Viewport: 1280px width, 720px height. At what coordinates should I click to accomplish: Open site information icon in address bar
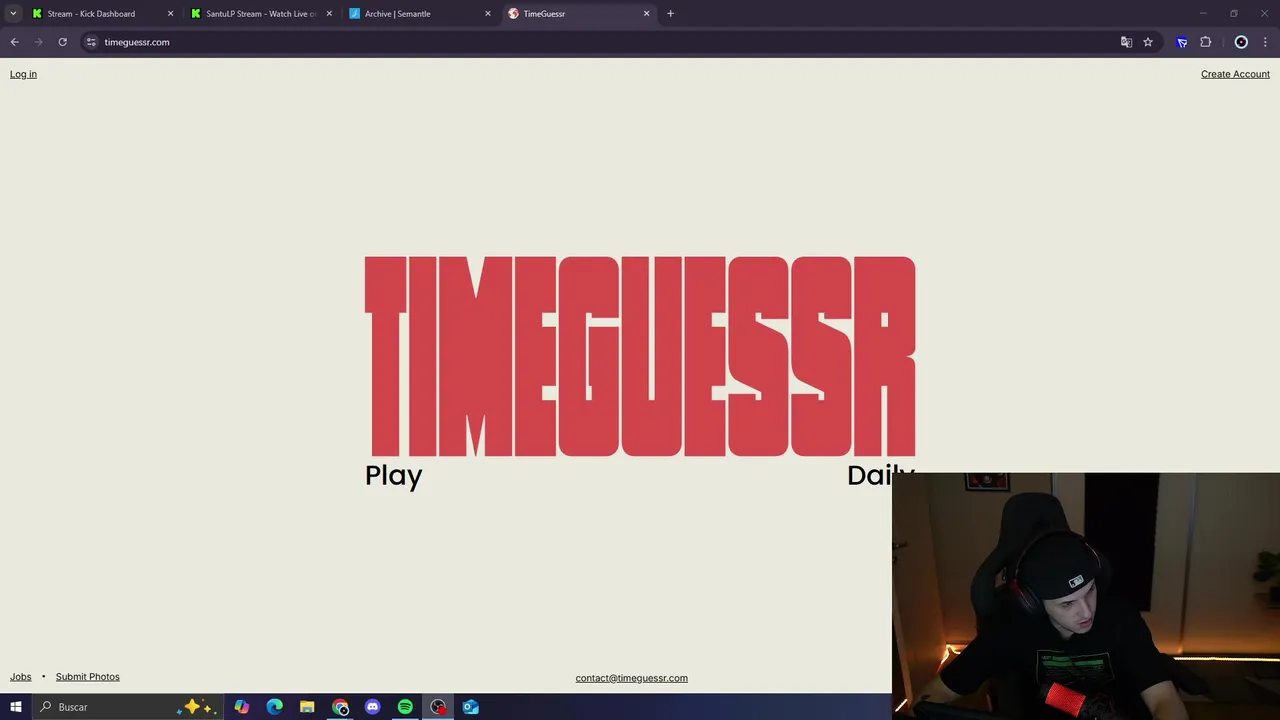(x=91, y=42)
